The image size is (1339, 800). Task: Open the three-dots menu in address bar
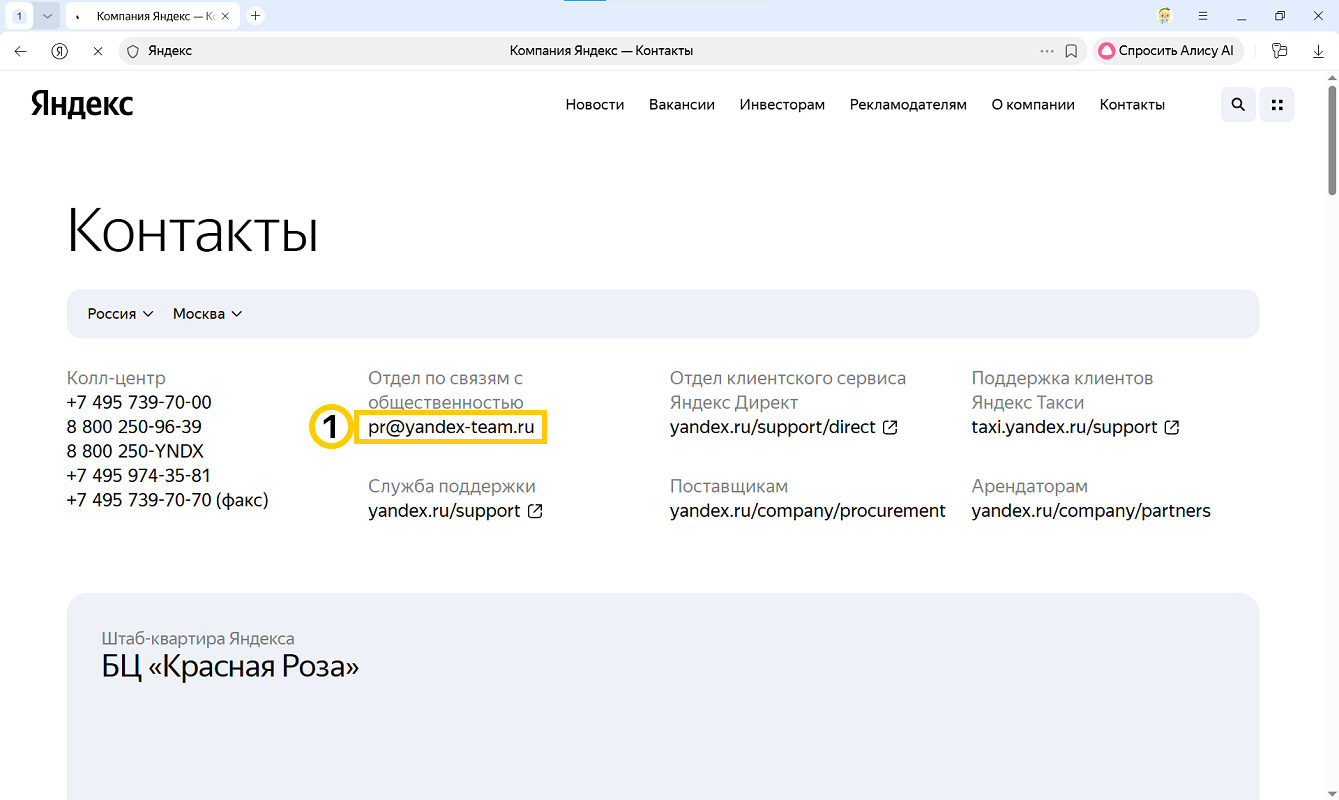coord(1047,51)
